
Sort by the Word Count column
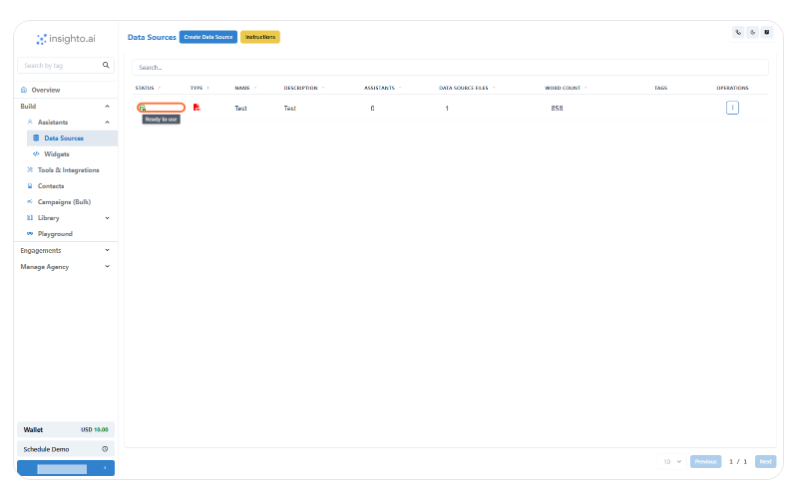[566, 88]
